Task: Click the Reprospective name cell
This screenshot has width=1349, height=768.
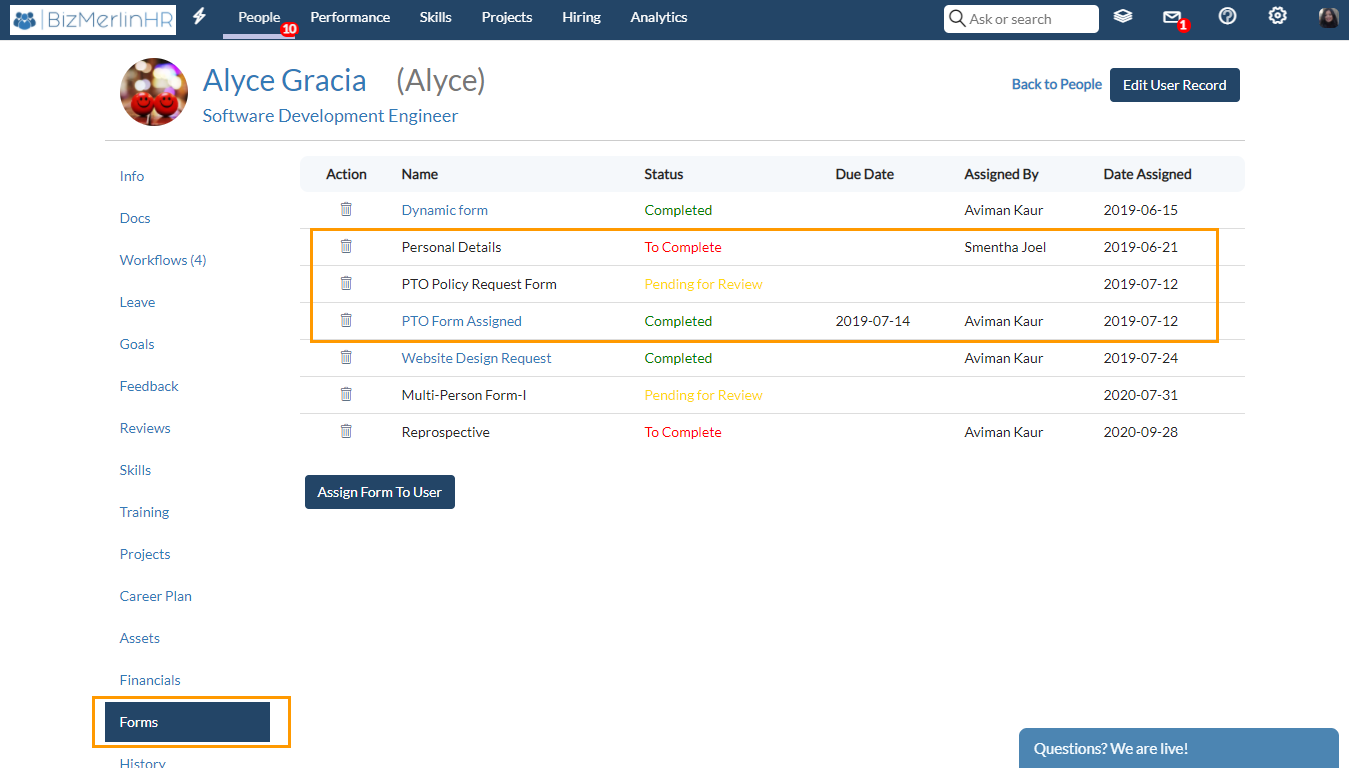Action: 446,432
